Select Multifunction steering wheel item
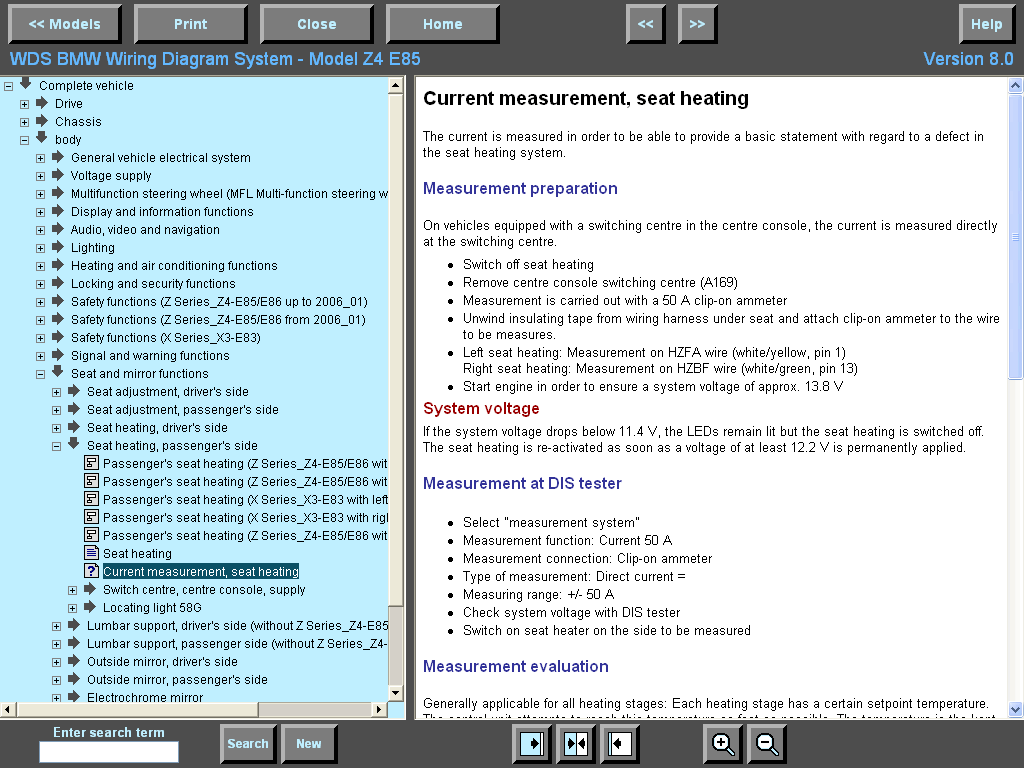This screenshot has height=768, width=1024. [x=229, y=194]
